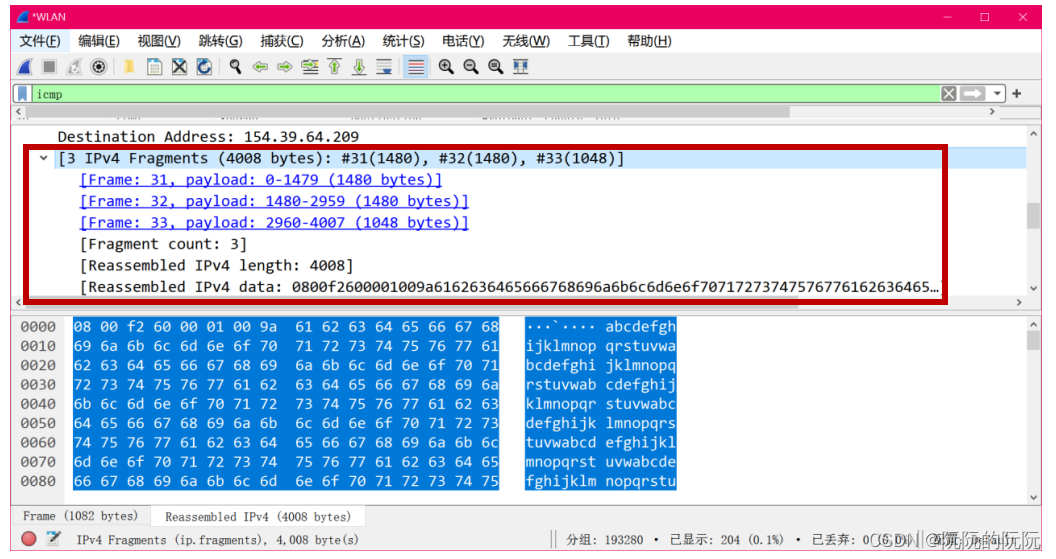1056x559 pixels.
Task: Zoom out on main window text
Action: pyautogui.click(x=471, y=67)
